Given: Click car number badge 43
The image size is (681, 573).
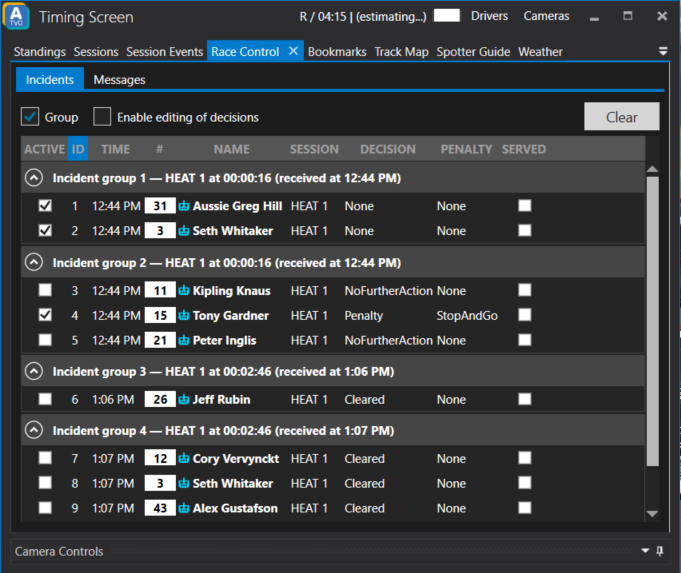Looking at the screenshot, I should (x=160, y=508).
